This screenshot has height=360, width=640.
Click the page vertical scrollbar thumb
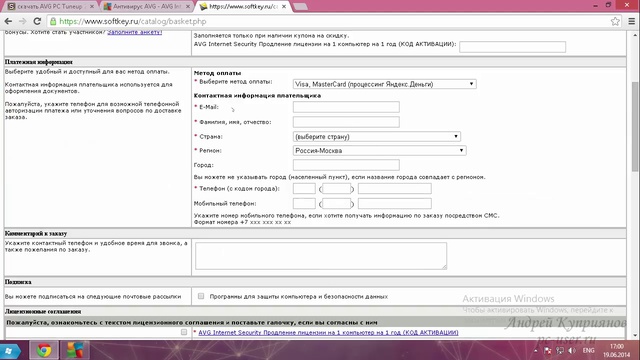click(x=635, y=127)
